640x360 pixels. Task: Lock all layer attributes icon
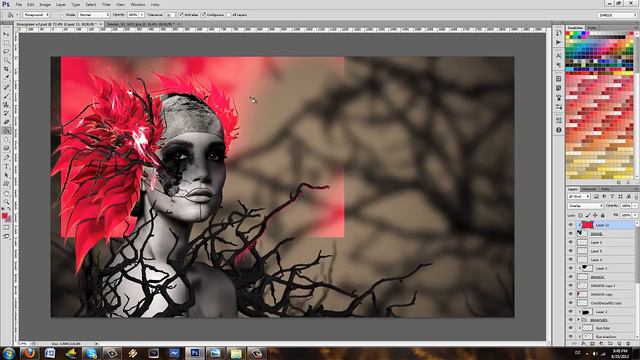pyautogui.click(x=602, y=215)
